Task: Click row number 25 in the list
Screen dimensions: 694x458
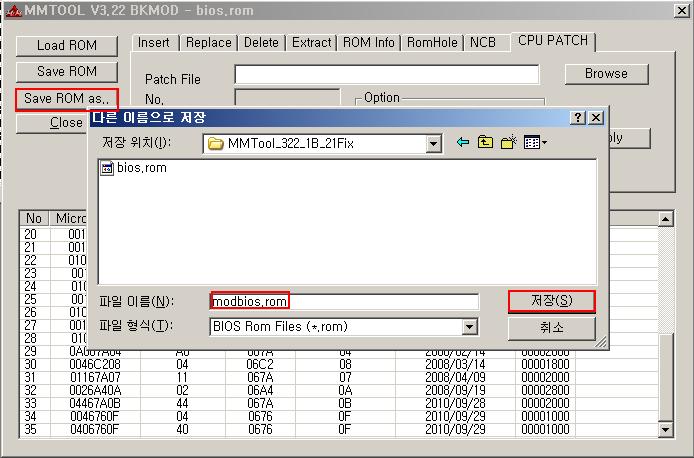Action: click(31, 300)
